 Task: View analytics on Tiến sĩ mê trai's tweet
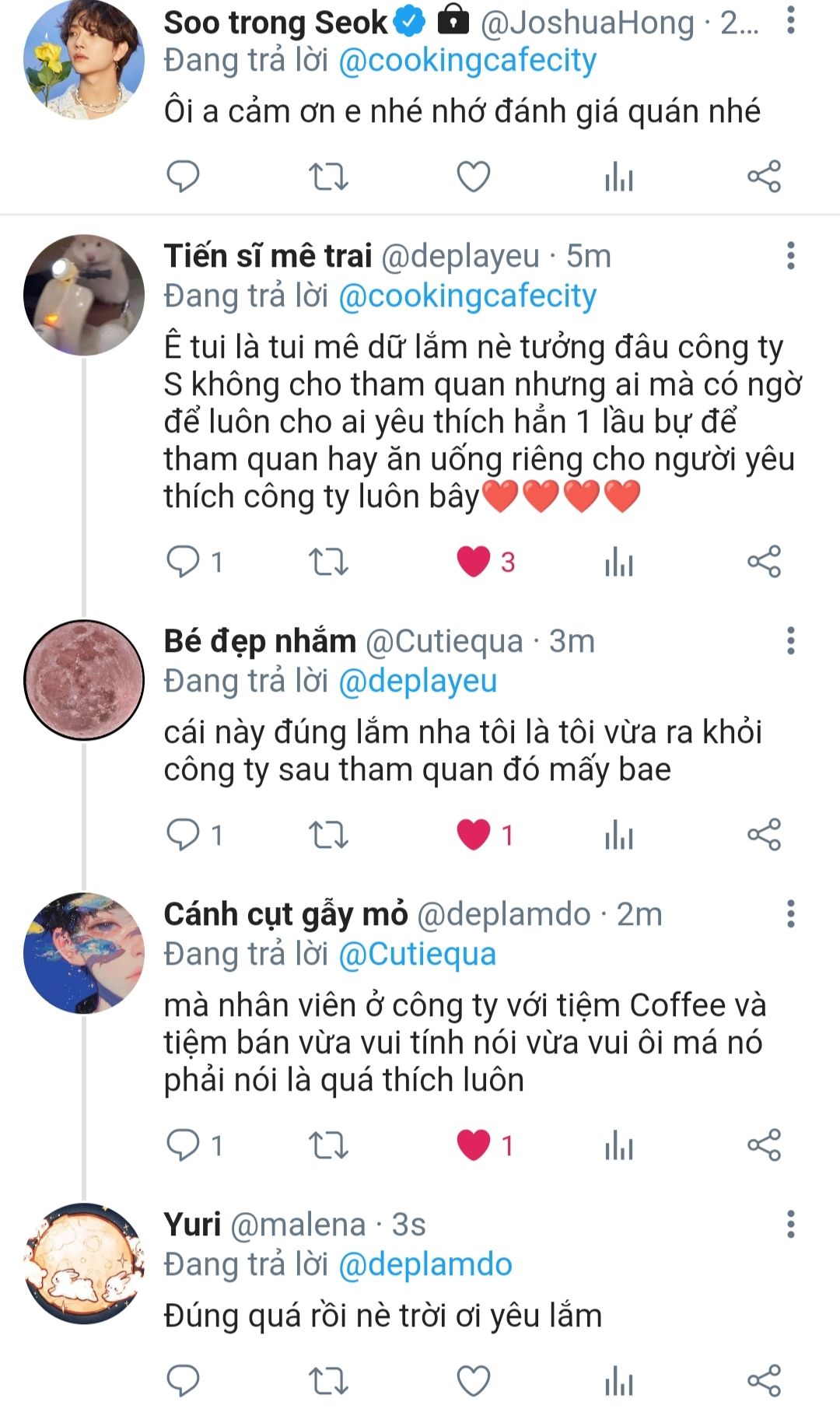point(619,562)
